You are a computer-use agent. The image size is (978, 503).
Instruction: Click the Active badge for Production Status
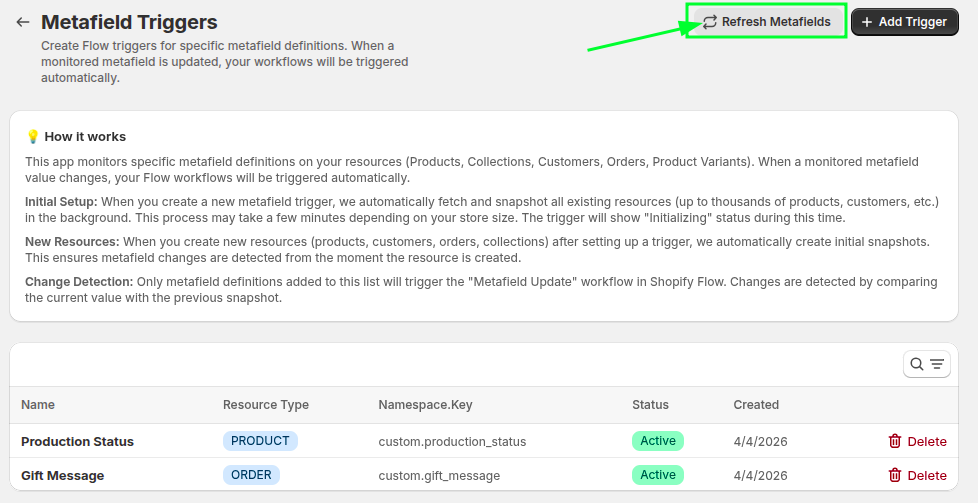(657, 441)
